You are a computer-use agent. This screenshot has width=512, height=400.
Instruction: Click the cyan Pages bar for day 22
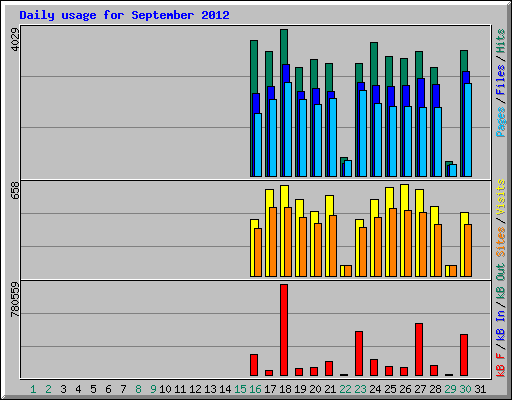348,168
